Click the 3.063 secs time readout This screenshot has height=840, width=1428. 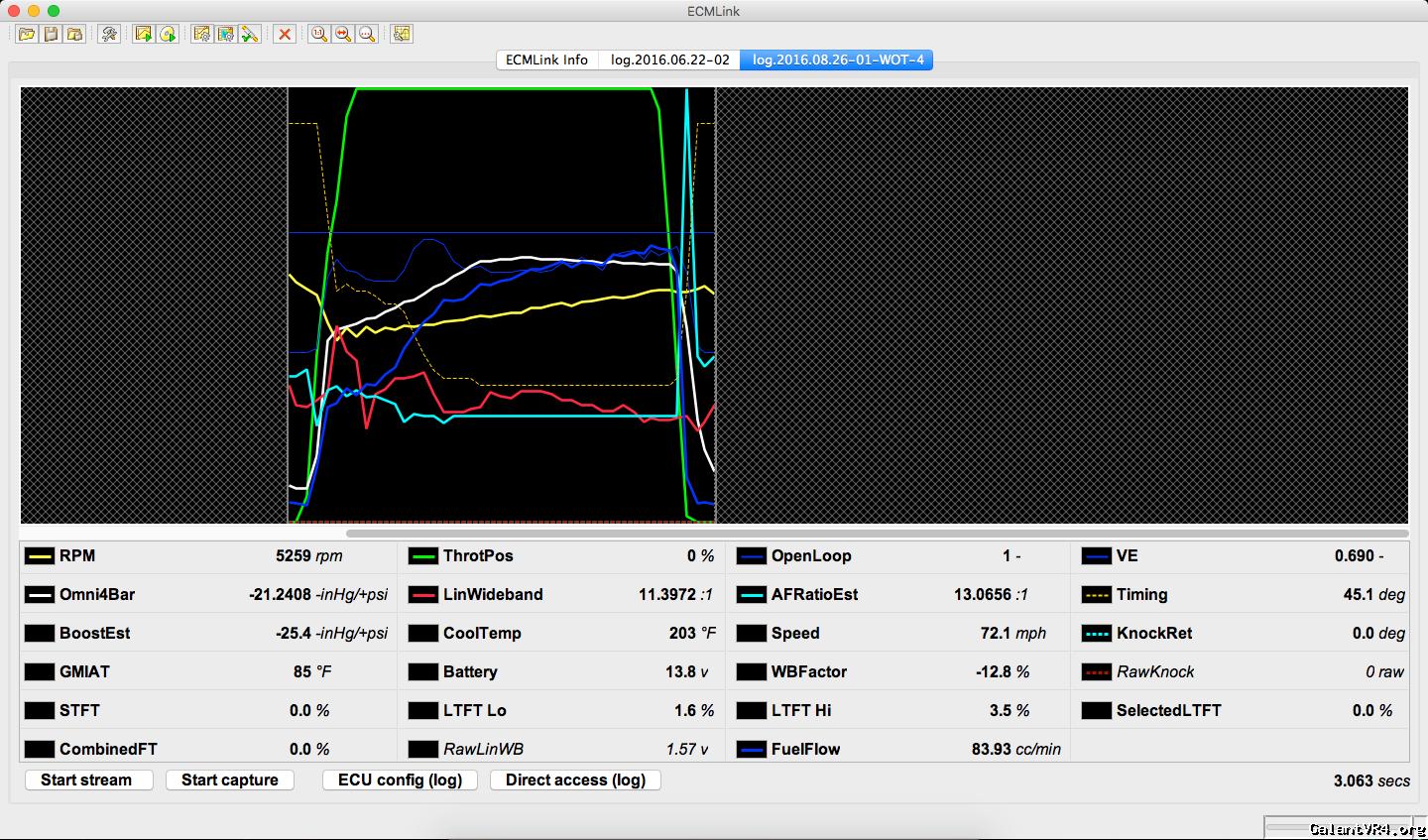1371,781
